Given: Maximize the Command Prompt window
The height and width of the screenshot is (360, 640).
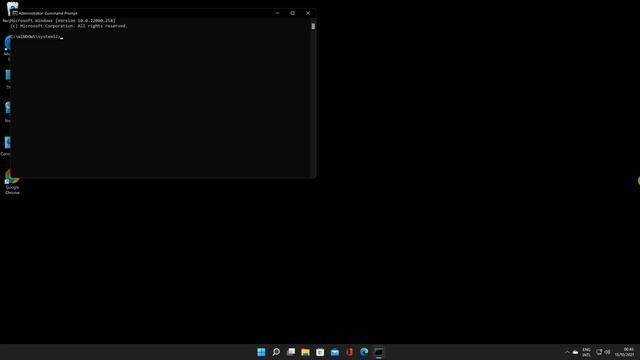Looking at the screenshot, I should (x=293, y=13).
